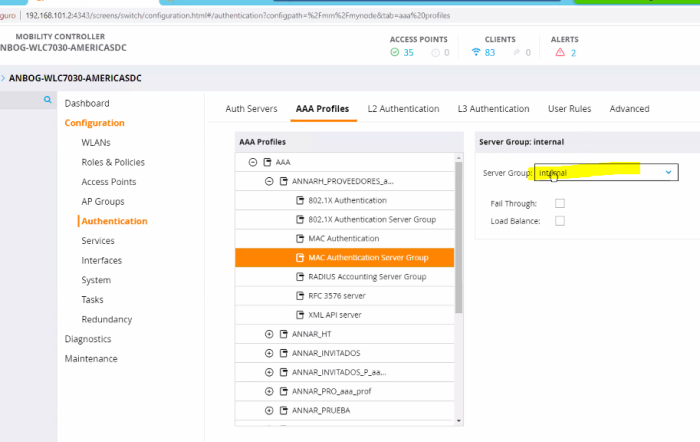Open Access Points configuration
Screen dimensions: 700x442
point(109,182)
